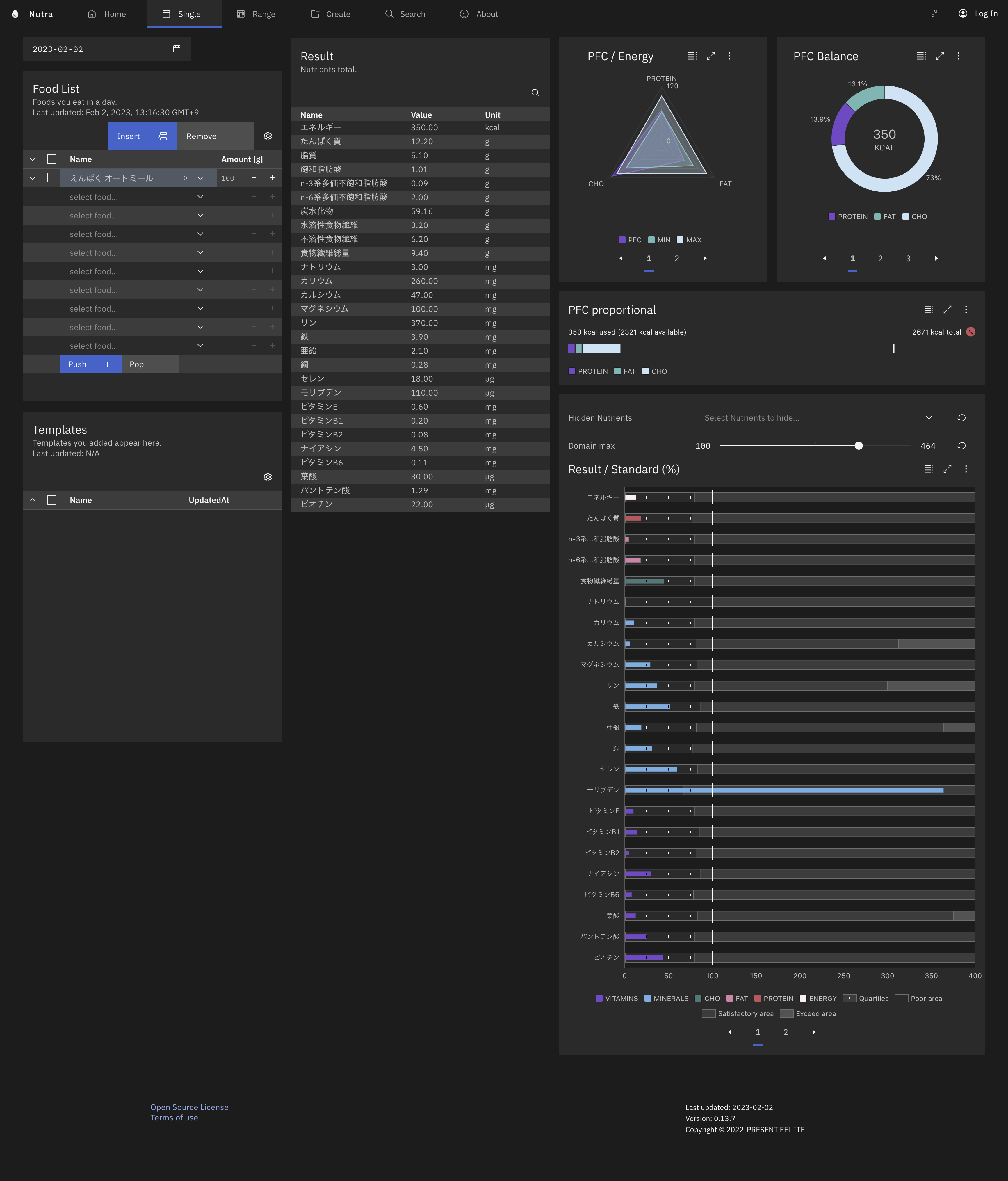
Task: Show PFC / Energy chart as table
Action: pos(692,56)
